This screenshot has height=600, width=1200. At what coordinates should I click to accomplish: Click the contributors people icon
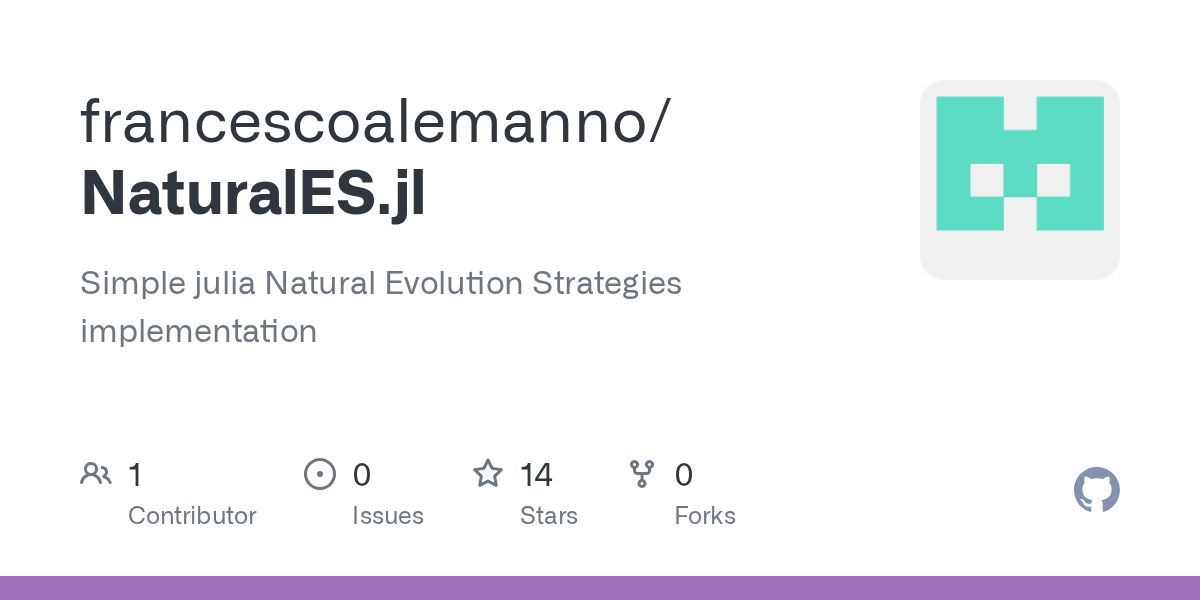tap(96, 473)
